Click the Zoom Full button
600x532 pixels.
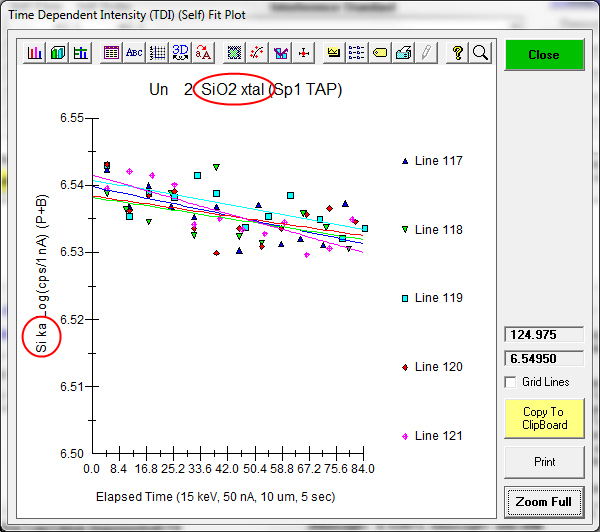point(544,500)
